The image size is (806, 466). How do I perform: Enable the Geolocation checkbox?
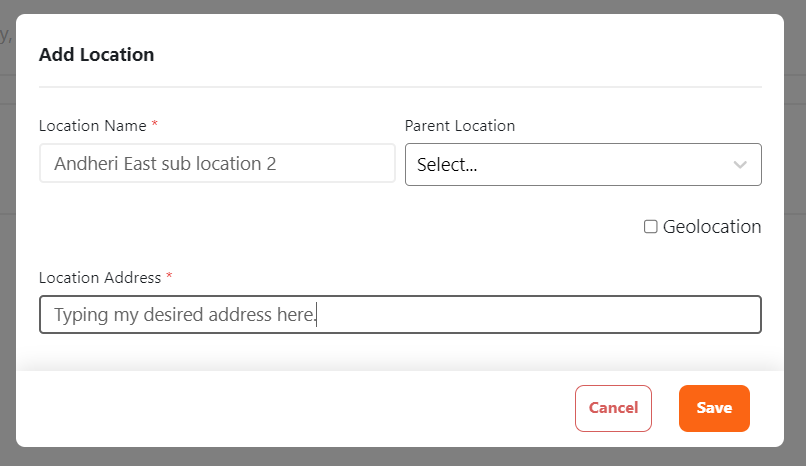coord(651,227)
